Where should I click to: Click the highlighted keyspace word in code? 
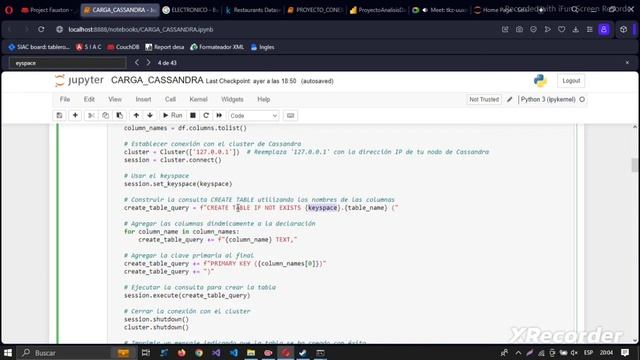pyautogui.click(x=322, y=208)
